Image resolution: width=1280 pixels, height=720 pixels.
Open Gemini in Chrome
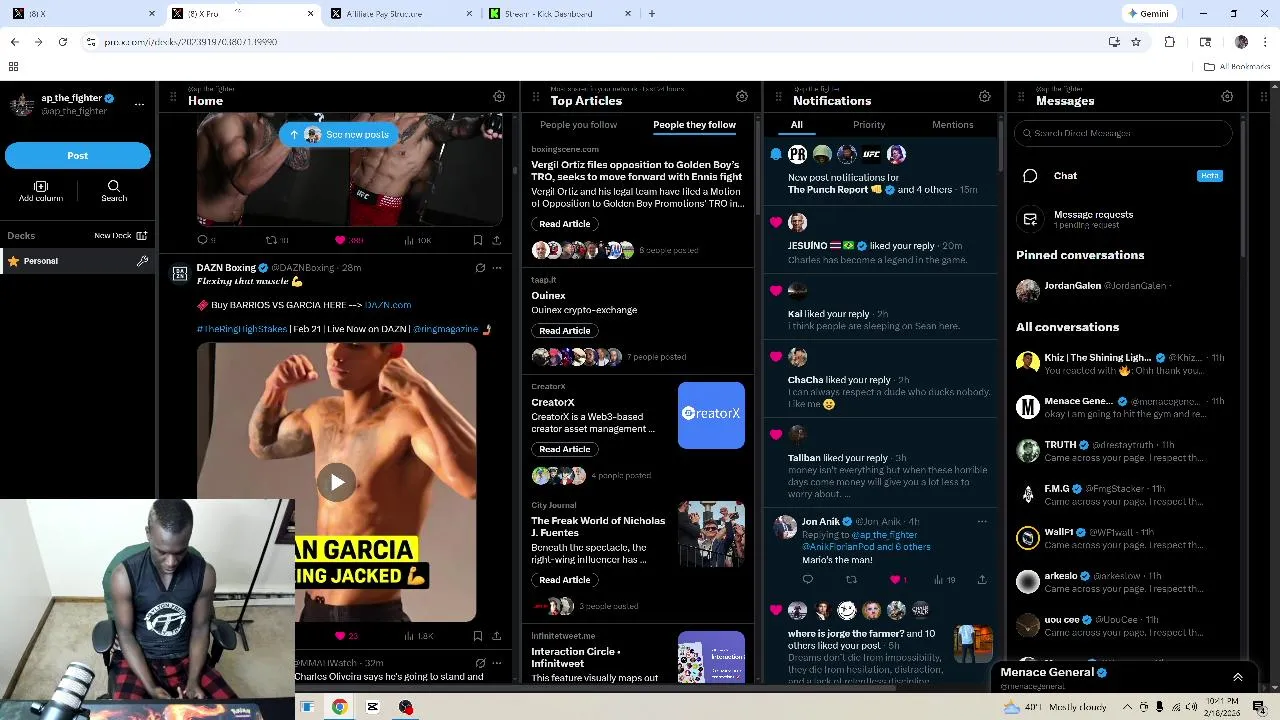(1148, 14)
